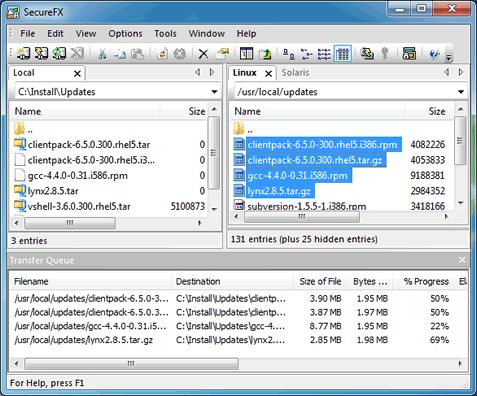This screenshot has width=477, height=396.
Task: Select vshell-3.6.0.300.rhel5.tar in the Local pane
Action: point(79,206)
